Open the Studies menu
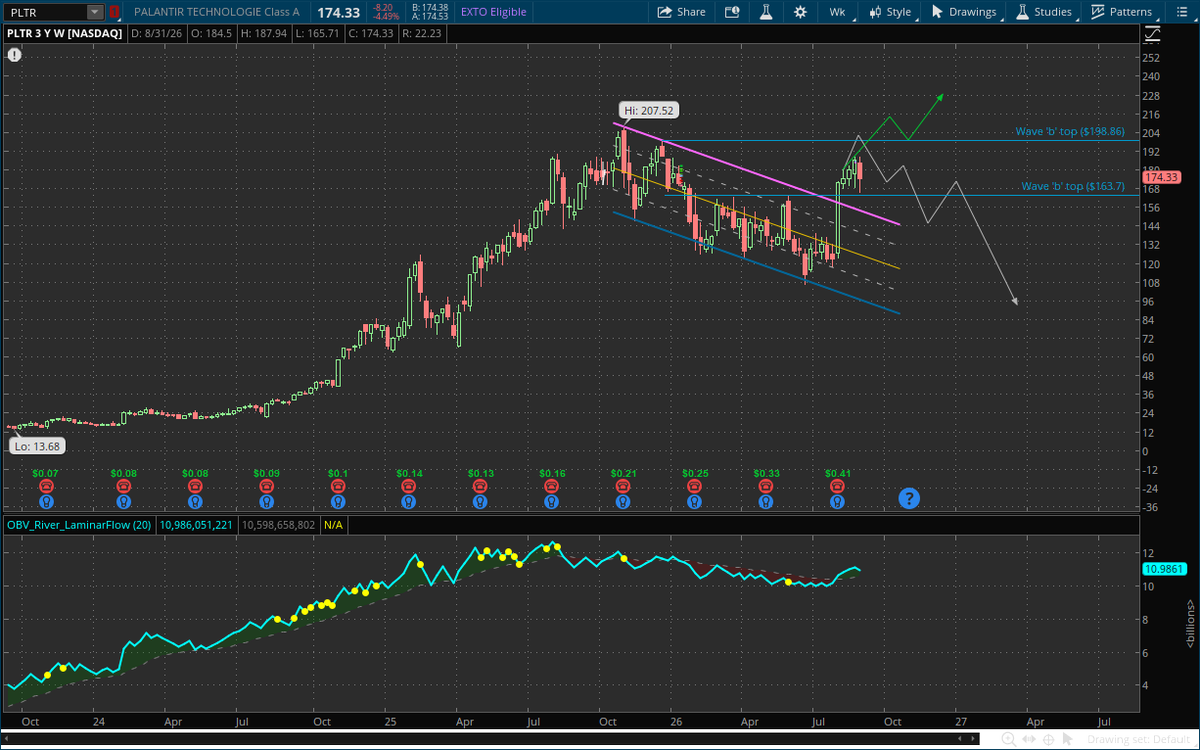Viewport: 1200px width, 750px height. pyautogui.click(x=1044, y=12)
